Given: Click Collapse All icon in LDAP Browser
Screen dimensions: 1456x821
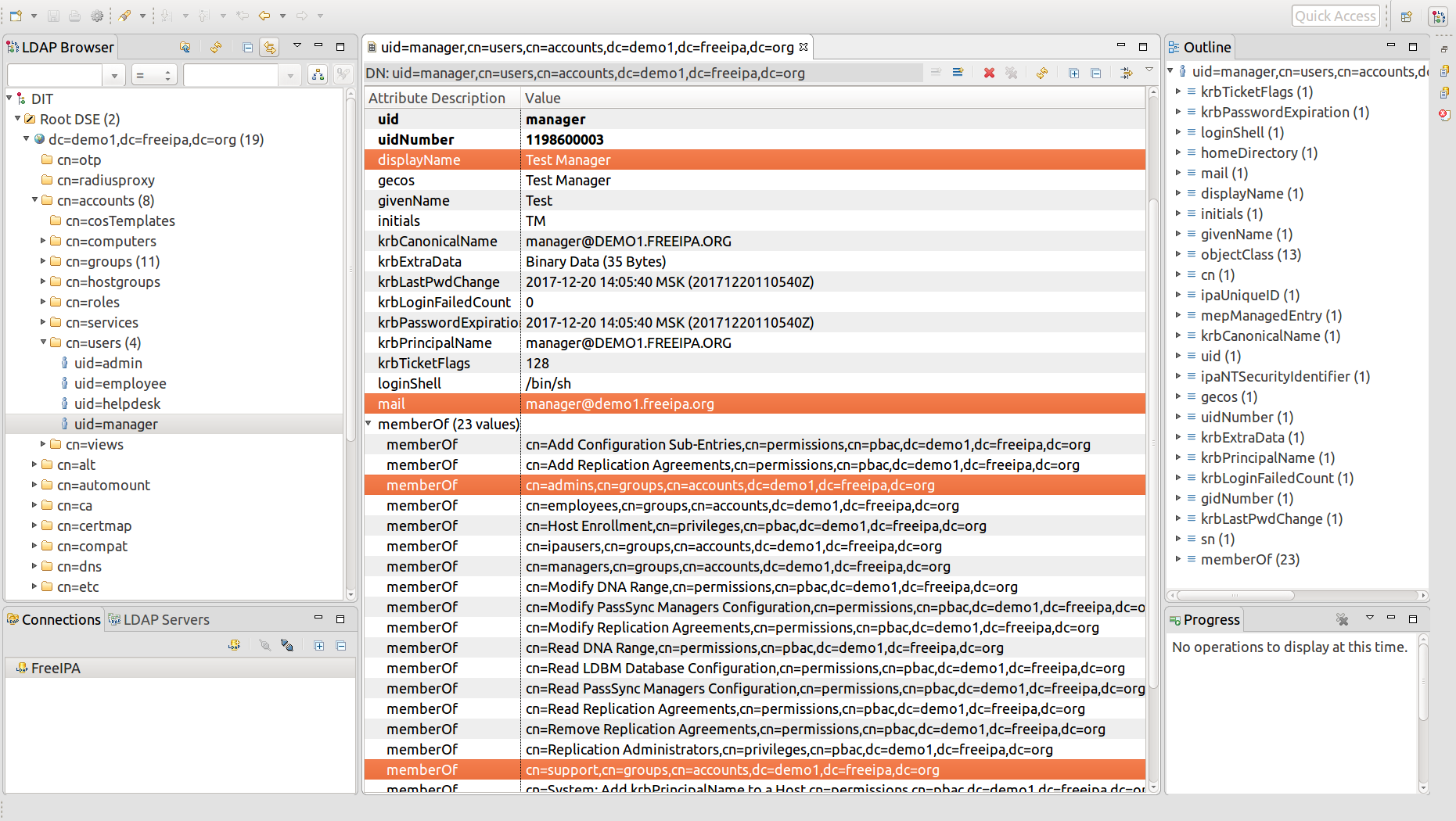Looking at the screenshot, I should tap(247, 47).
